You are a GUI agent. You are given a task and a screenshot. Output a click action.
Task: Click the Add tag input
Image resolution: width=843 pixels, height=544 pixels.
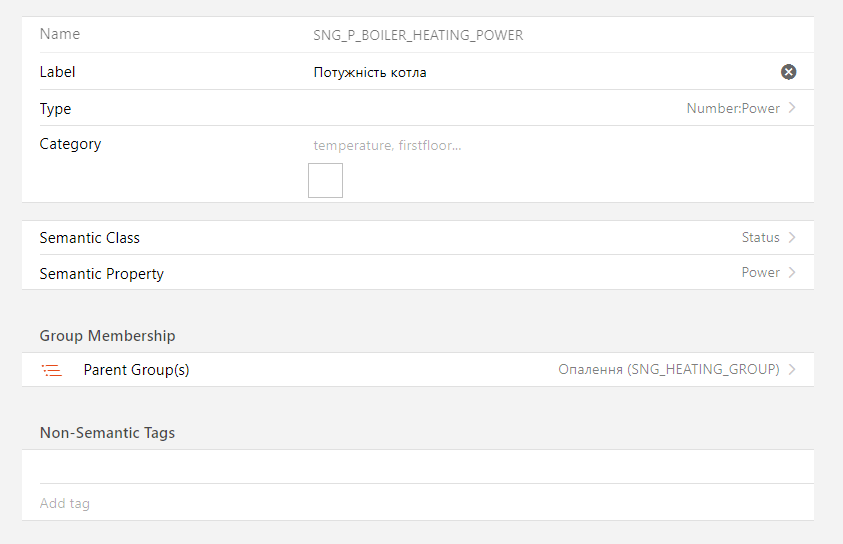[x=400, y=503]
